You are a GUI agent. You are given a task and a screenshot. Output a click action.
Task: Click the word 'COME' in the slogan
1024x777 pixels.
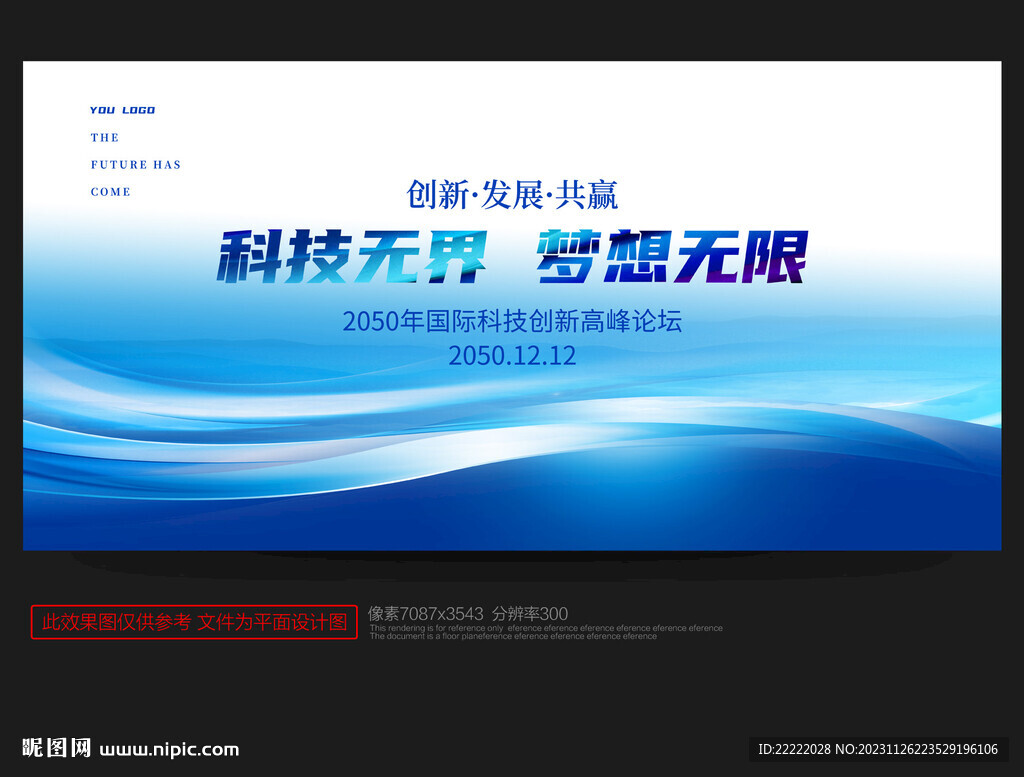(x=110, y=192)
